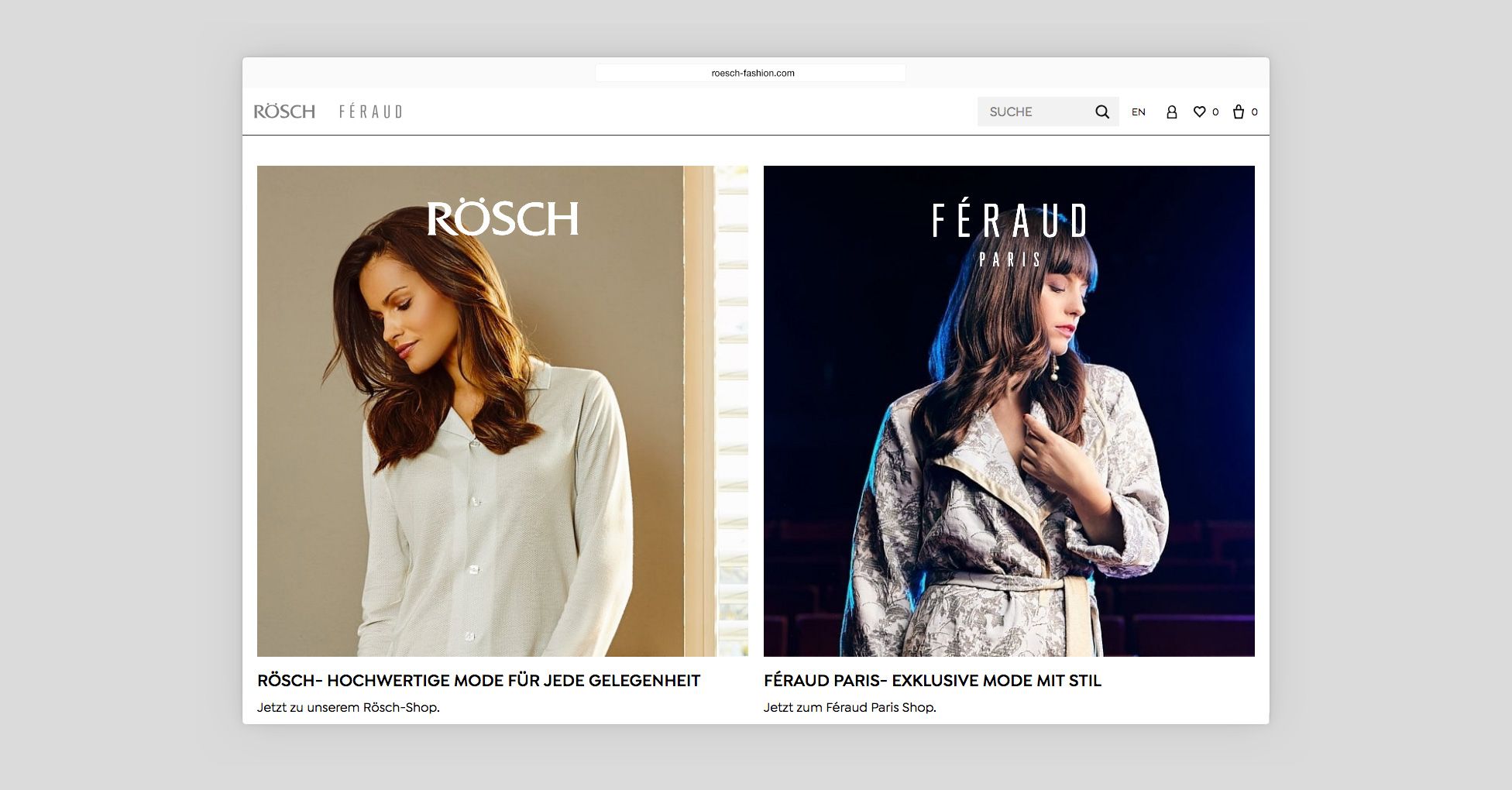Open the user account icon
Viewport: 1512px width, 790px height.
(x=1171, y=112)
